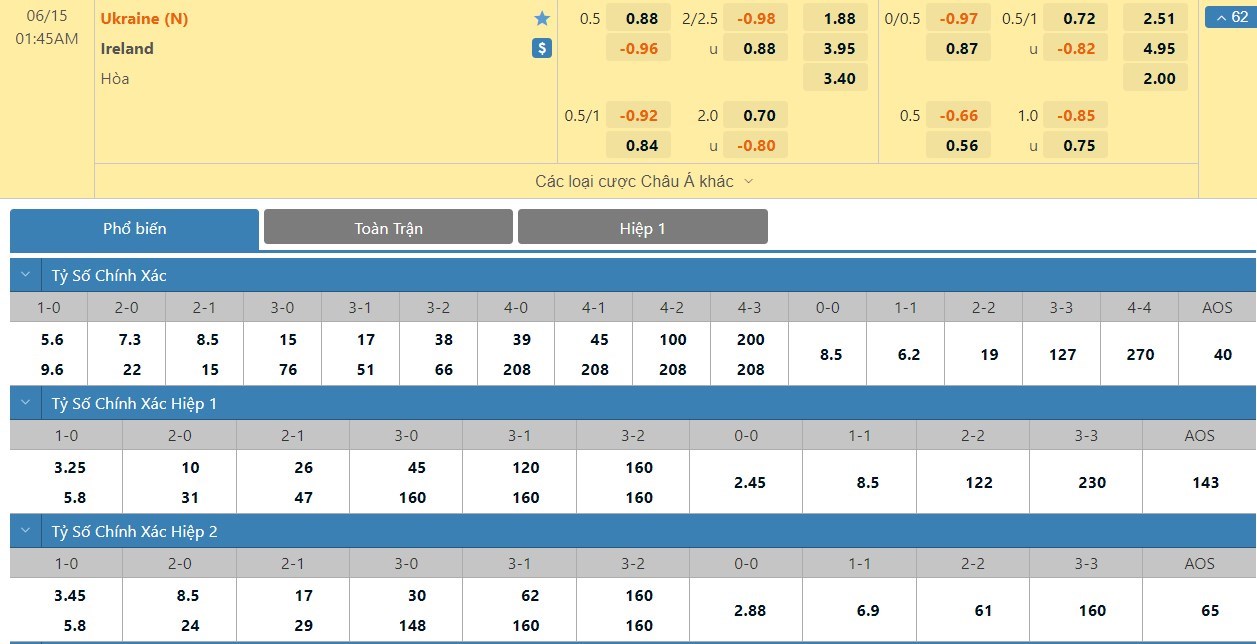Click the blue star favorite icon
Viewport: 1257px width, 644px height.
542,18
